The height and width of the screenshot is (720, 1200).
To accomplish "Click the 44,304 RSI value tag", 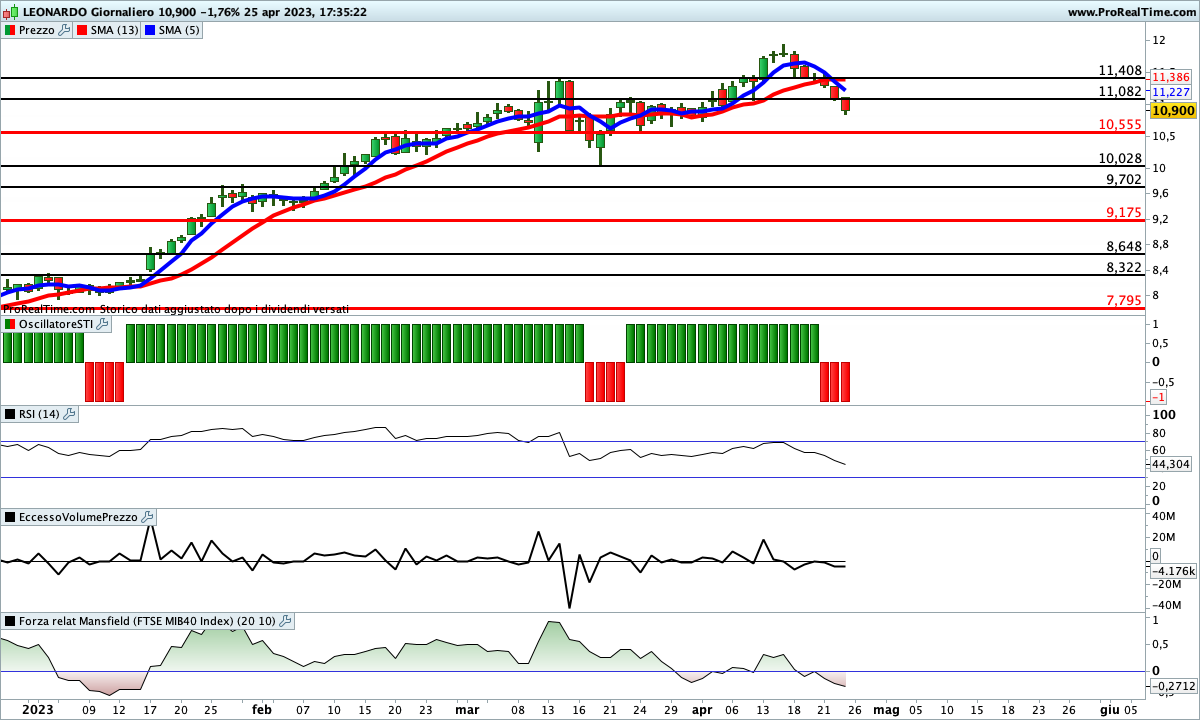I will pyautogui.click(x=1171, y=464).
